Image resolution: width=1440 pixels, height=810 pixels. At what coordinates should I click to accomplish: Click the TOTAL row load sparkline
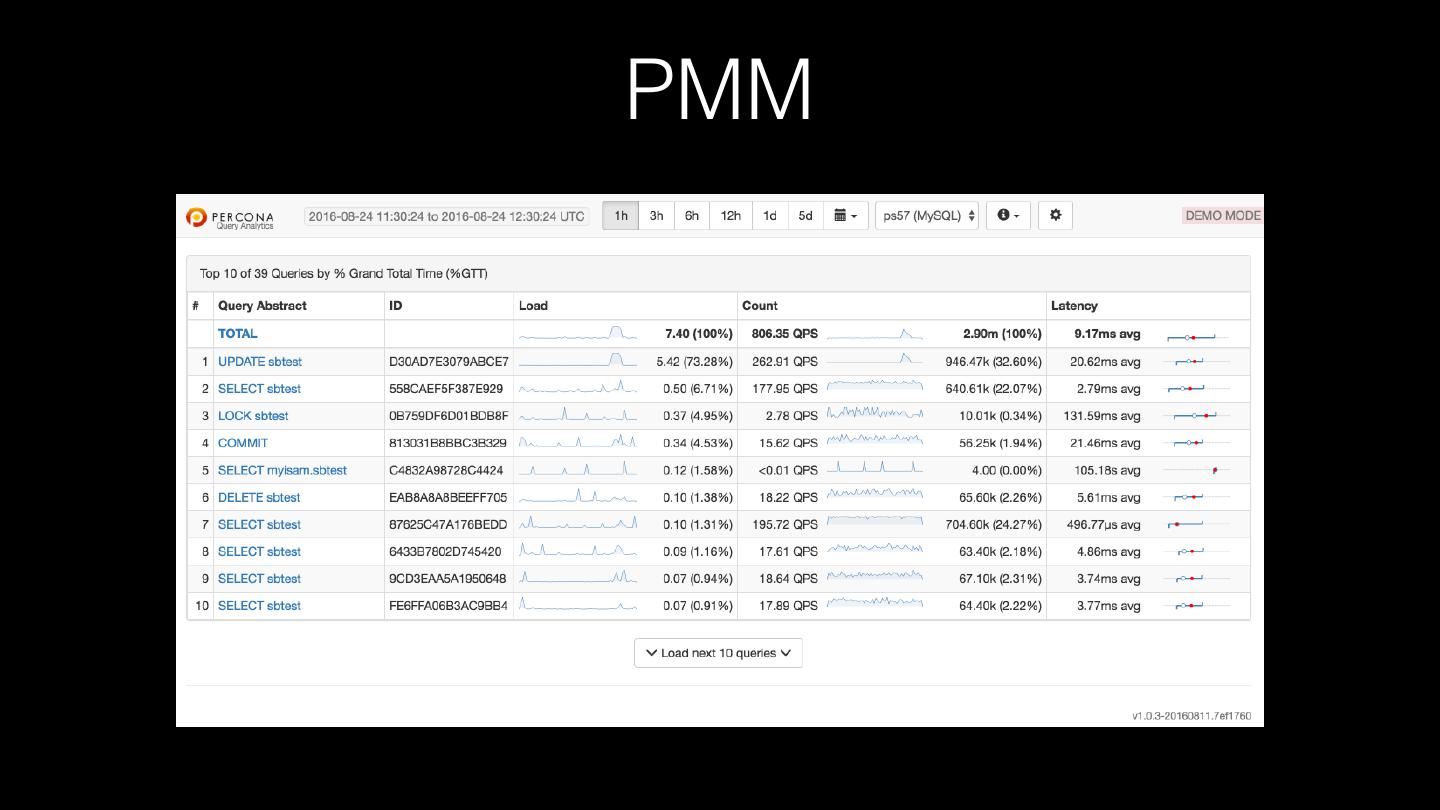click(x=578, y=333)
